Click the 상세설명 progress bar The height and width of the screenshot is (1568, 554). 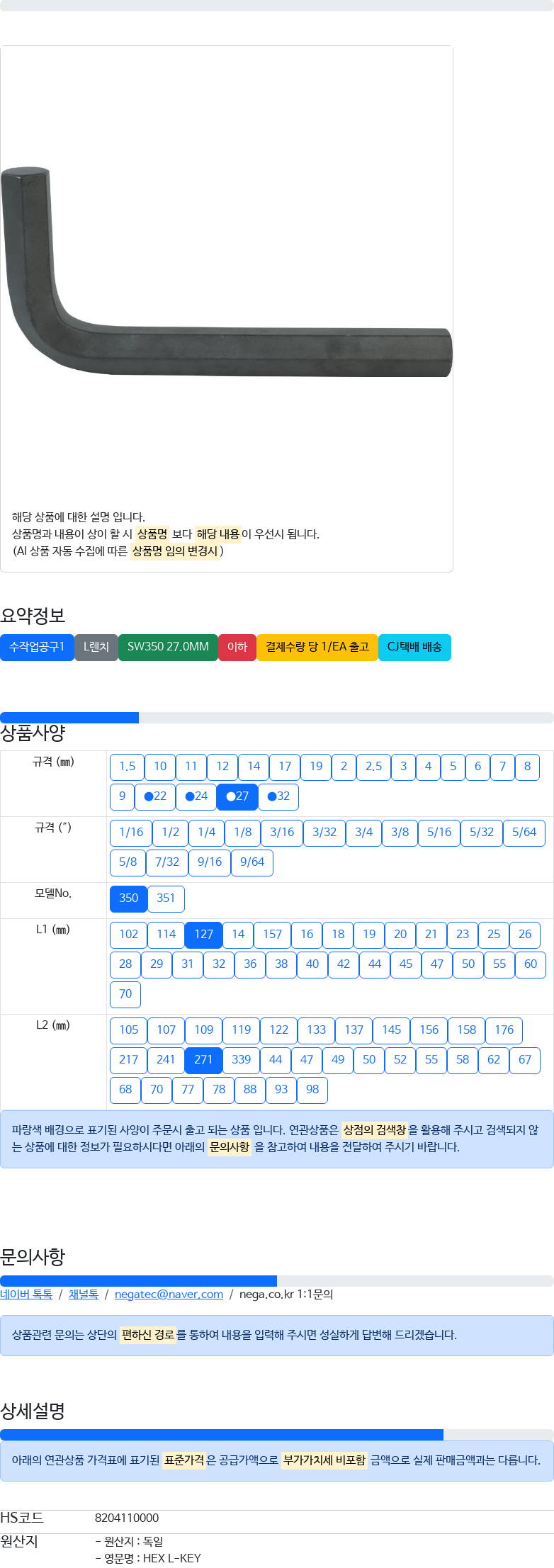[277, 1435]
